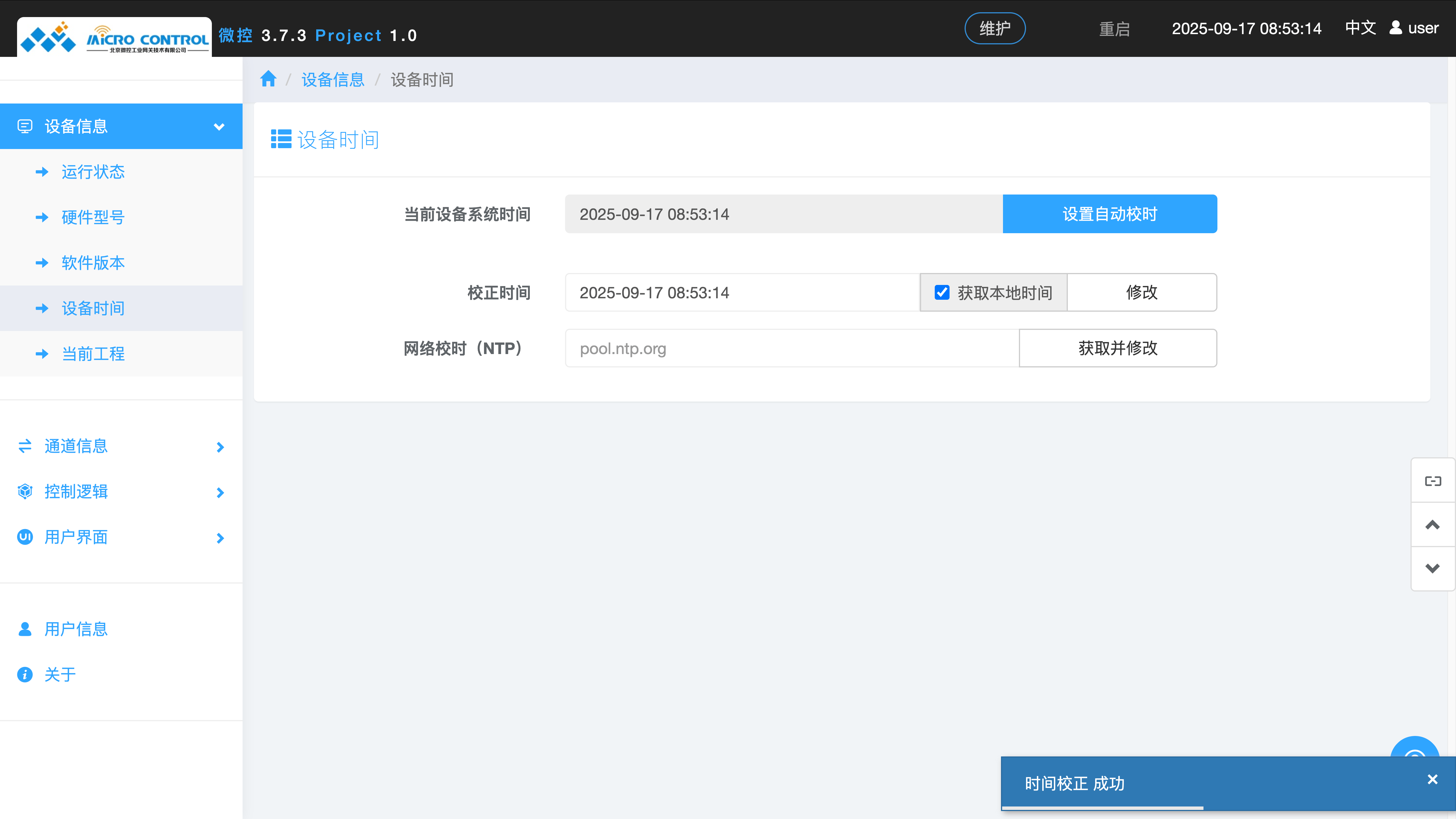1456x819 pixels.
Task: Open the 运行状态 page
Action: pyautogui.click(x=93, y=172)
